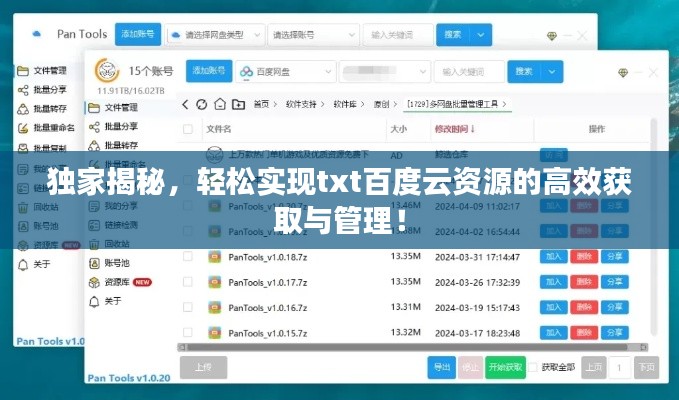Viewport: 679px width, 400px height.
Task: Go back with the left arrow icon
Action: (x=185, y=104)
